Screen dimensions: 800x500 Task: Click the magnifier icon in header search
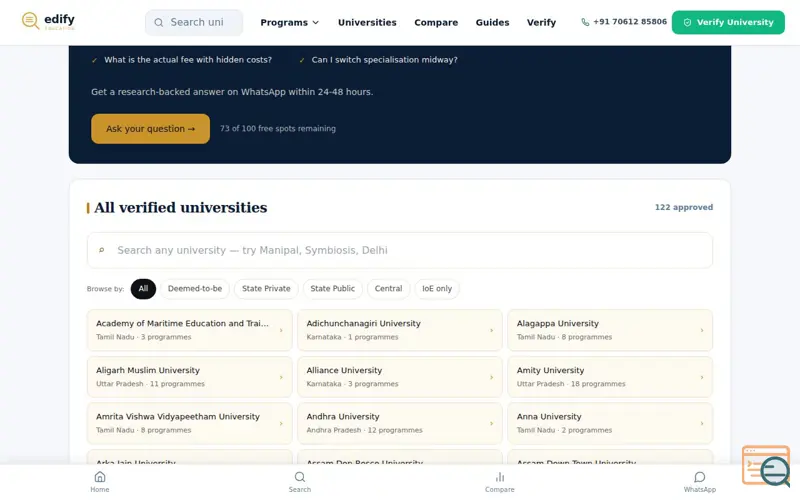tap(159, 22)
